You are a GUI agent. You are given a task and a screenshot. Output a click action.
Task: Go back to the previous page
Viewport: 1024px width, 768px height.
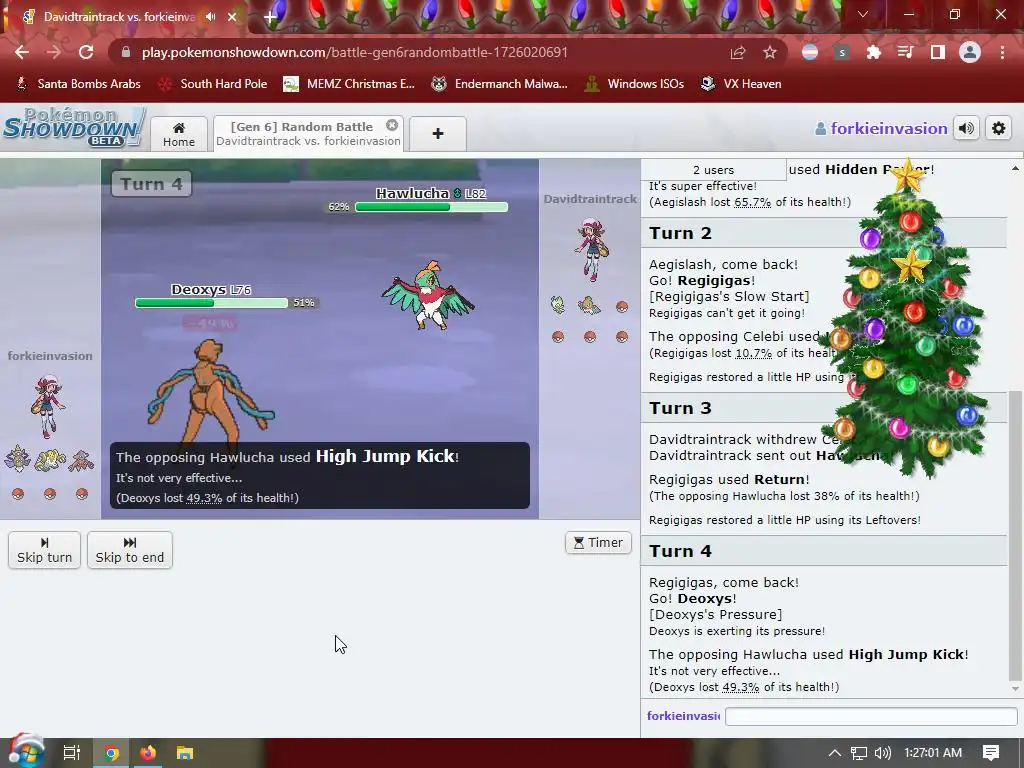tap(22, 52)
